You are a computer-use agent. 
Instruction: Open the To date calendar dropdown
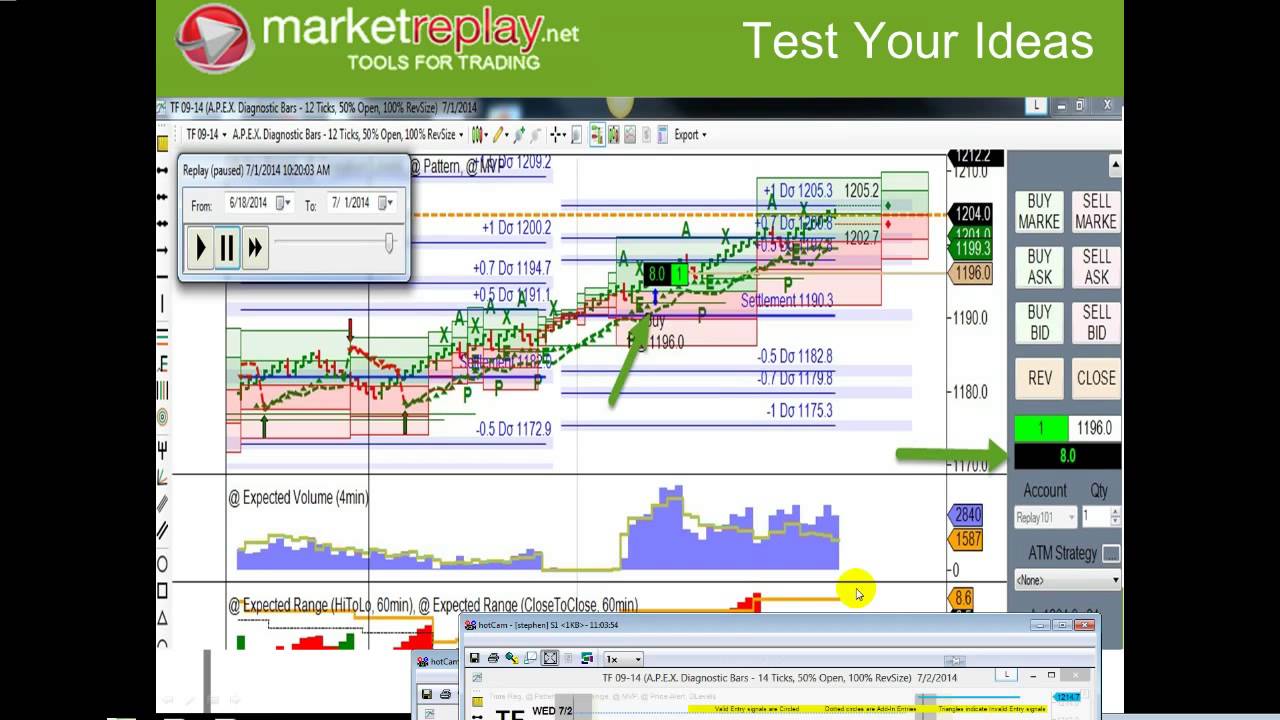coord(383,203)
